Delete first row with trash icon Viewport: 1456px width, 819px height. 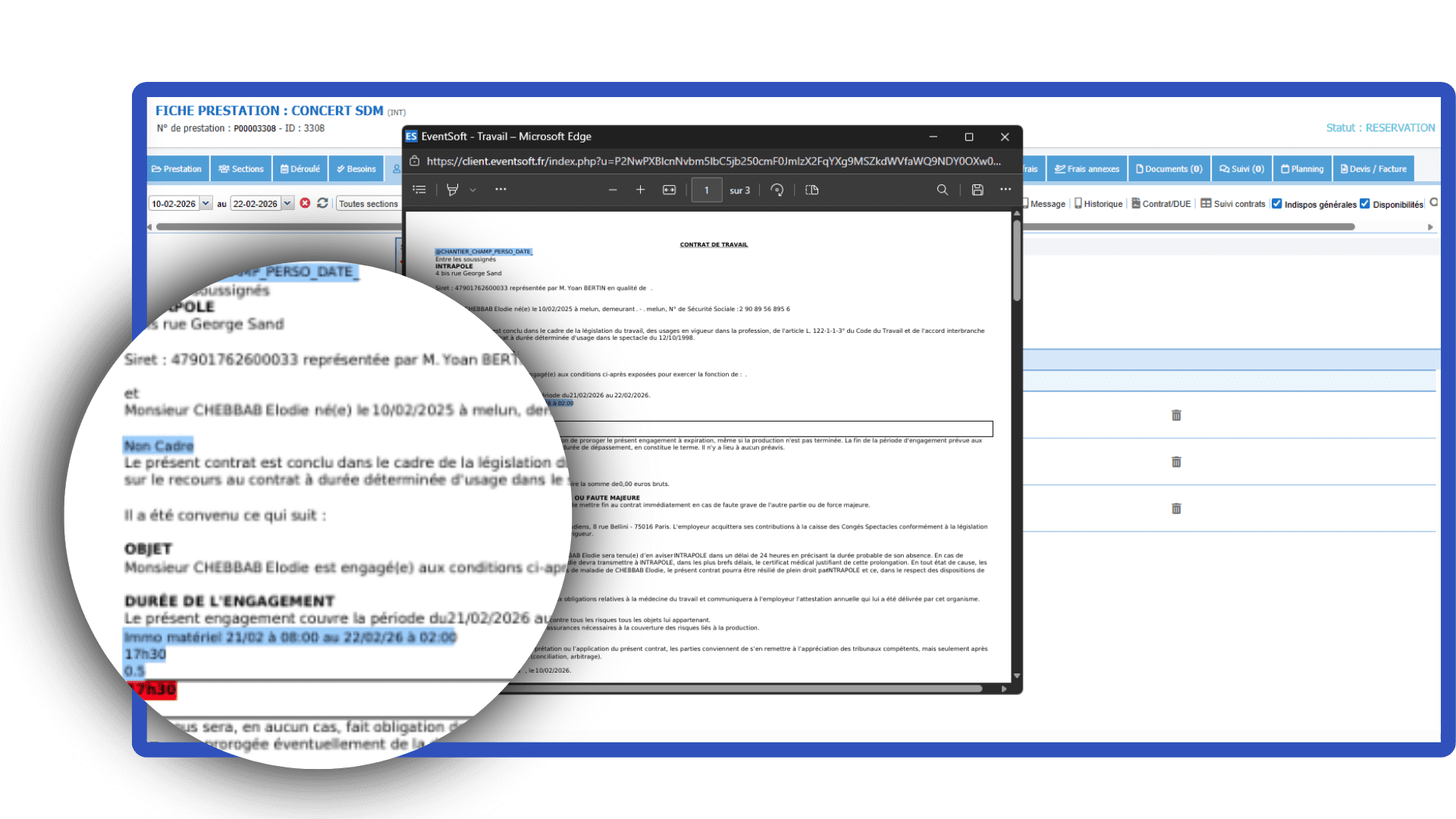pyautogui.click(x=1176, y=415)
